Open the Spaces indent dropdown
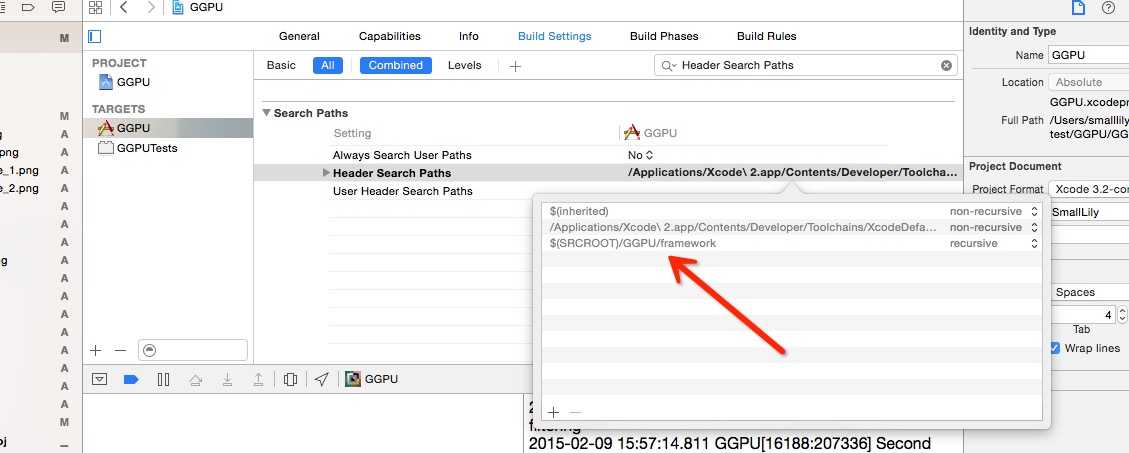Screen dimensions: 1129x453 click(1089, 292)
